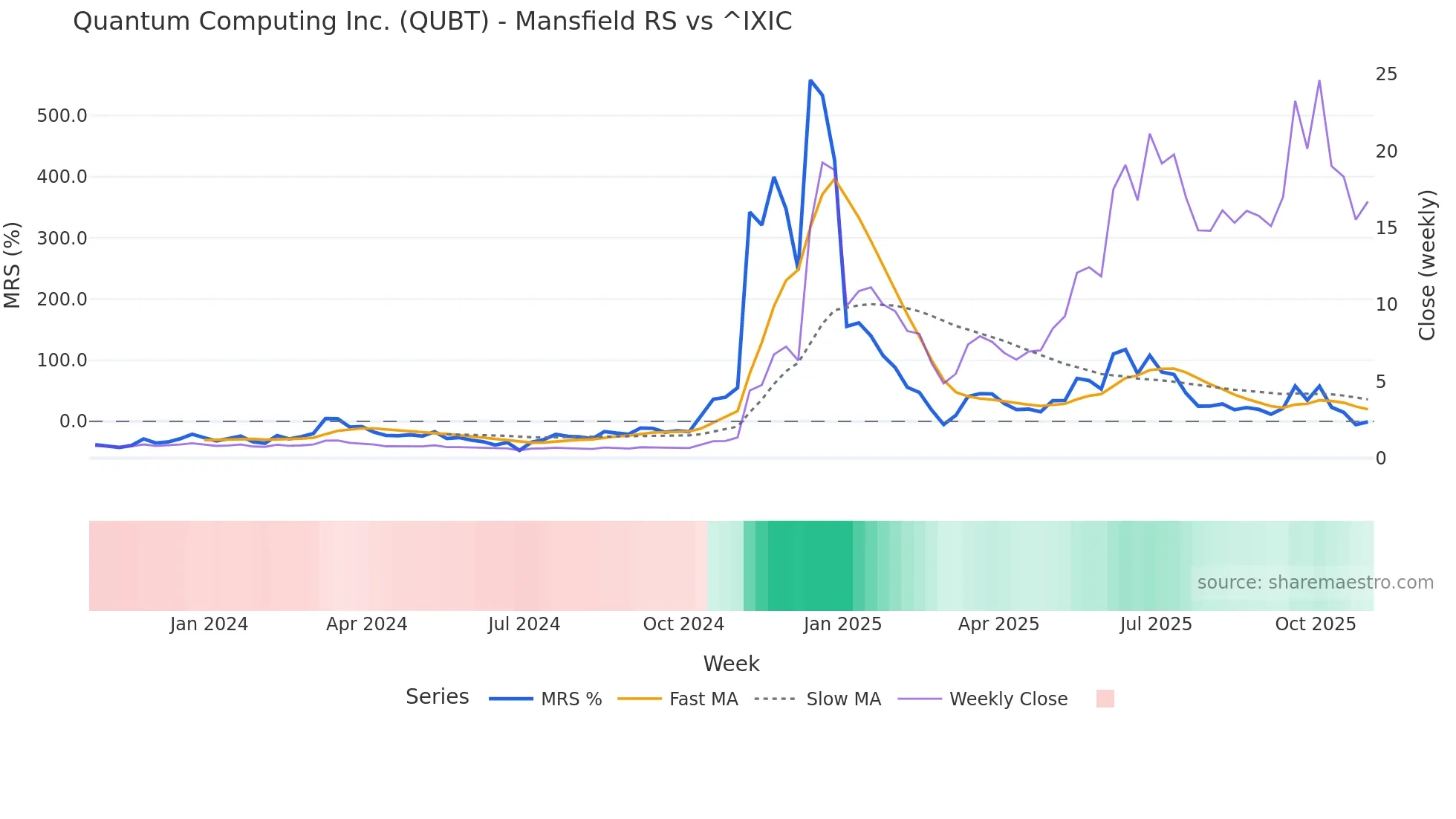Click the dark green heat band near Jan 2025
Image resolution: width=1456 pixels, height=819 pixels.
810,566
